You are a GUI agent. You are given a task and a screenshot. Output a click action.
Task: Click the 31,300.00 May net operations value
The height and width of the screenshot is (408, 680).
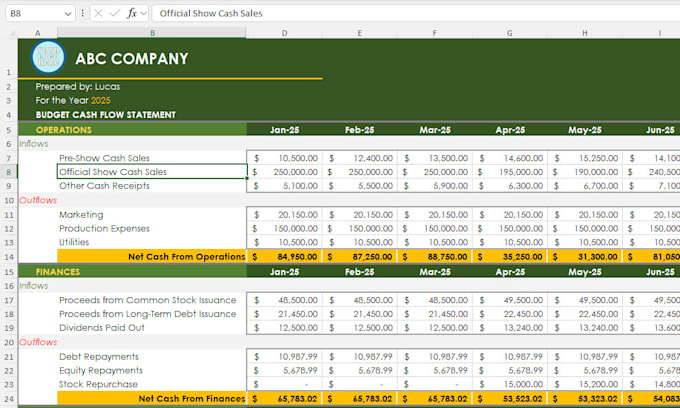597,257
